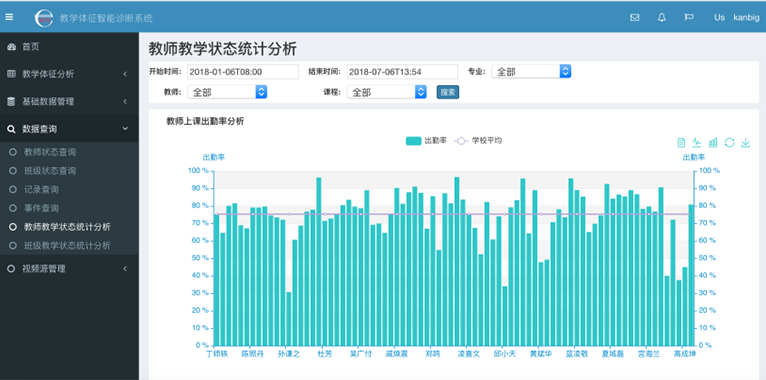Click the 结束时间 input field
The image size is (766, 380).
point(403,72)
